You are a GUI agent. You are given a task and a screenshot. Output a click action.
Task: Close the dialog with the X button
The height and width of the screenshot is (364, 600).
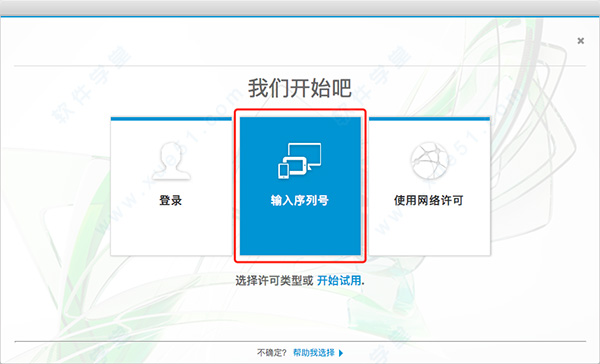point(580,41)
